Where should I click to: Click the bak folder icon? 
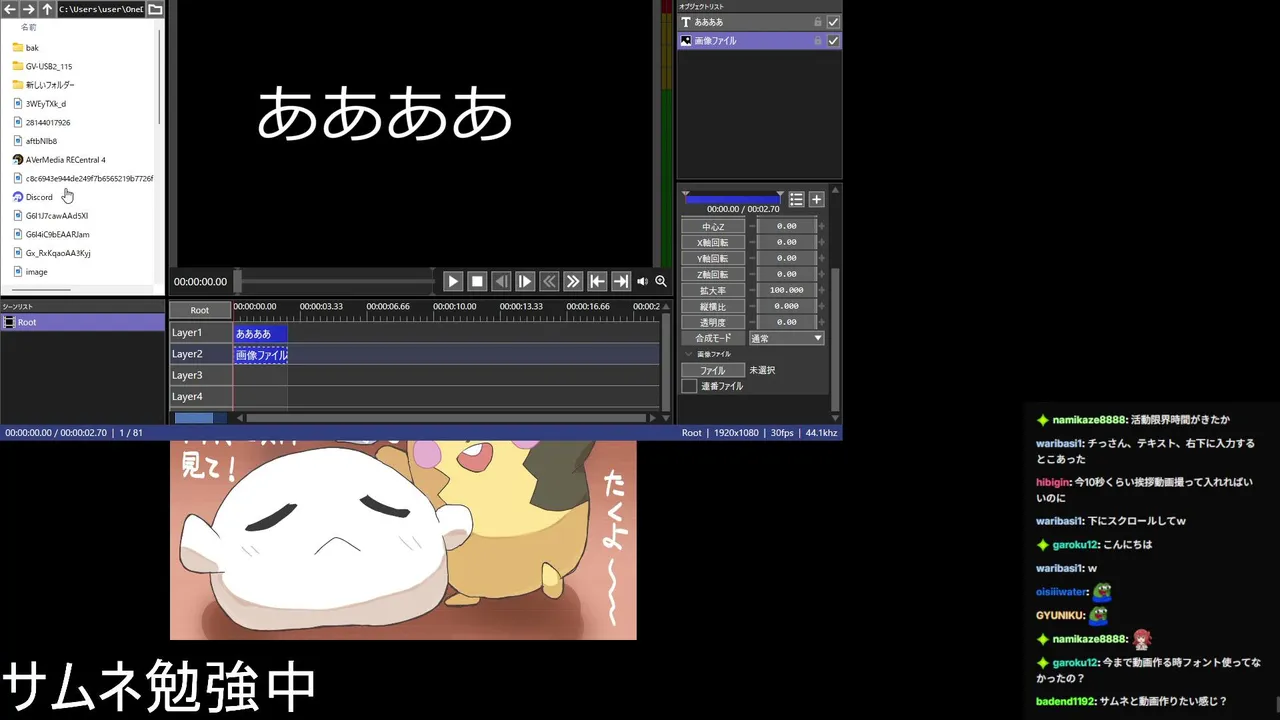18,48
